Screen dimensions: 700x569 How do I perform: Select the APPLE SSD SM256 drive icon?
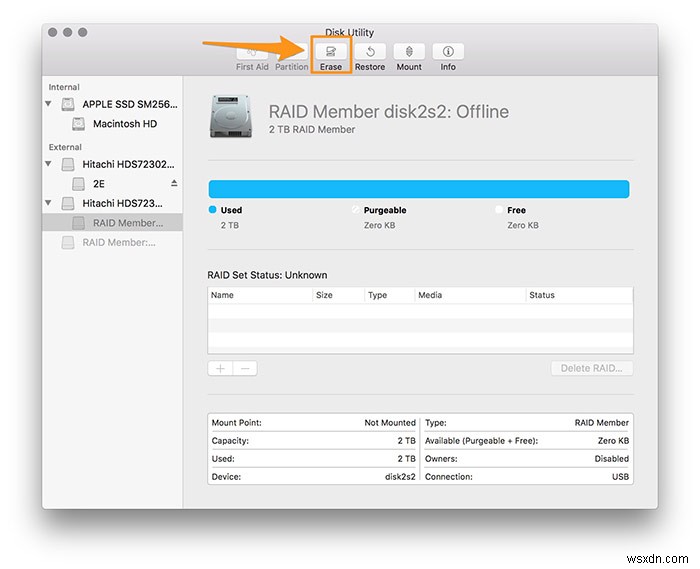[68, 104]
